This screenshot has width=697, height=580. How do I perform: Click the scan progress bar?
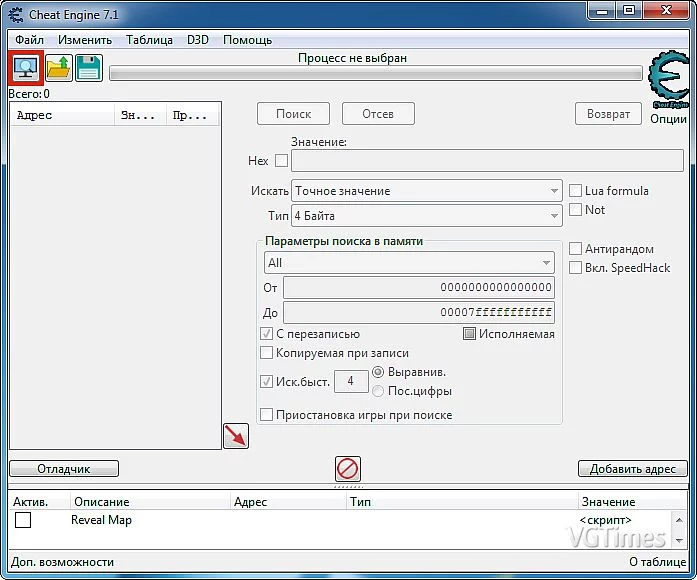coord(376,73)
